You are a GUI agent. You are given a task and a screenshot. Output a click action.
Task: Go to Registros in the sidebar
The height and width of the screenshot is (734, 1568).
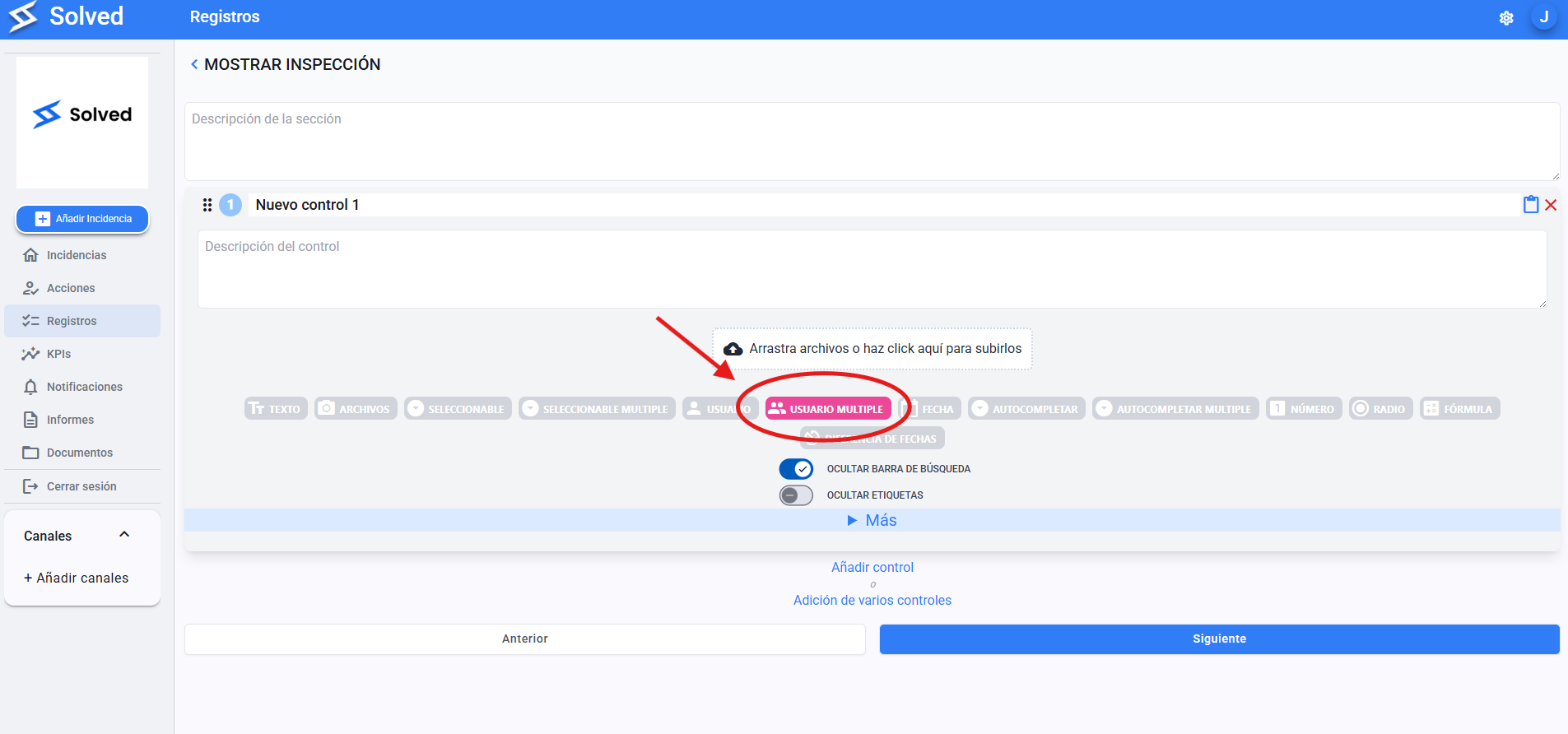coord(82,321)
